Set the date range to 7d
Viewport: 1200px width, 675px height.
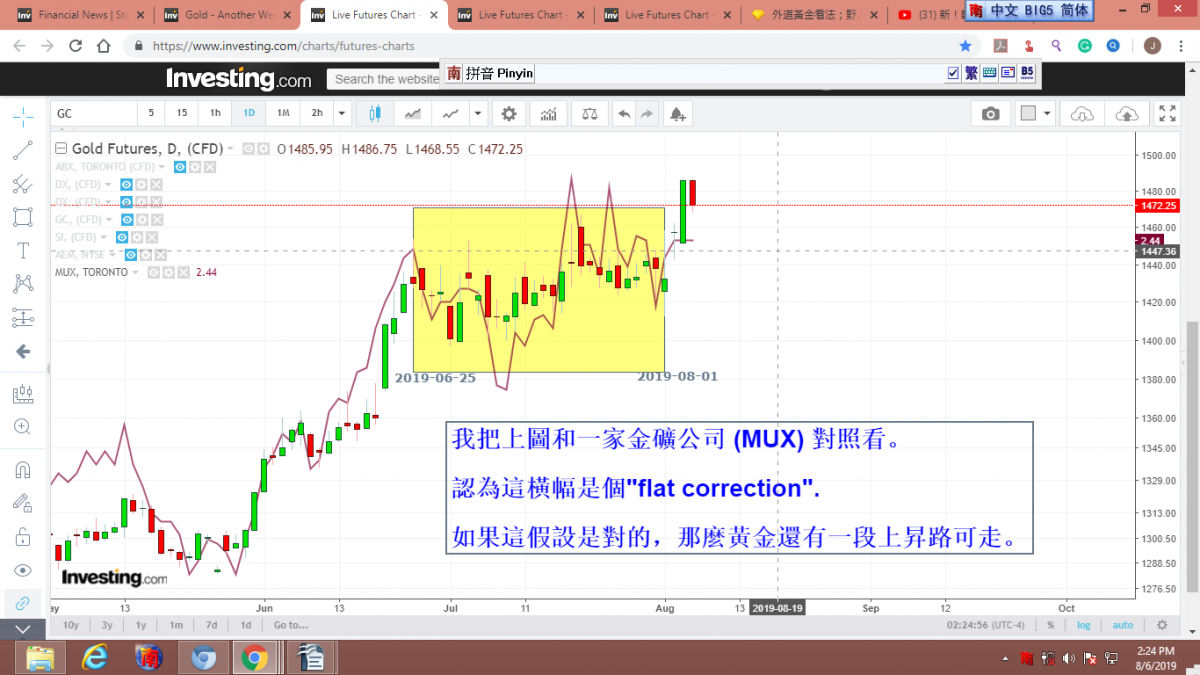click(211, 625)
